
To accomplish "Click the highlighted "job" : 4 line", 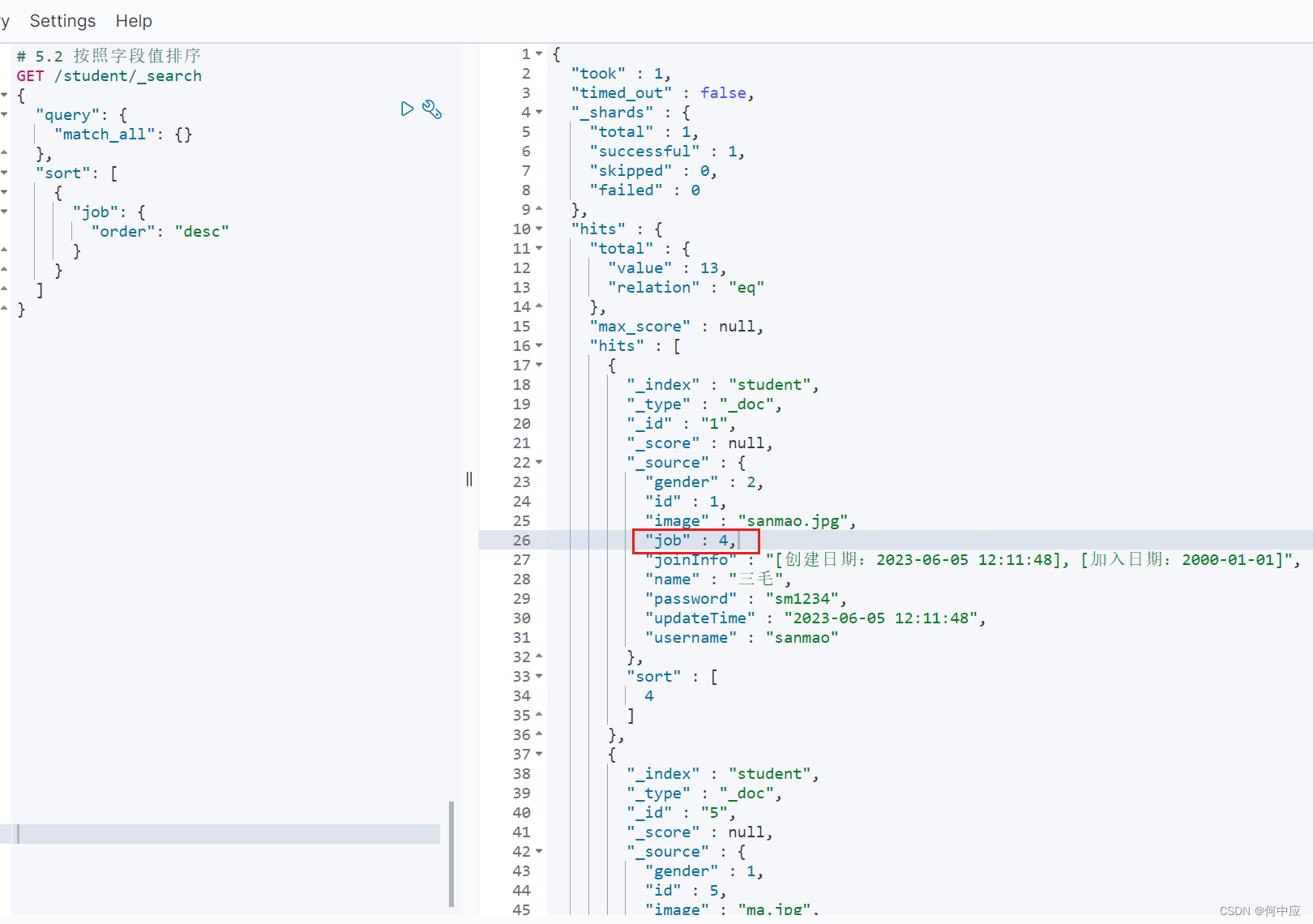I will 691,541.
